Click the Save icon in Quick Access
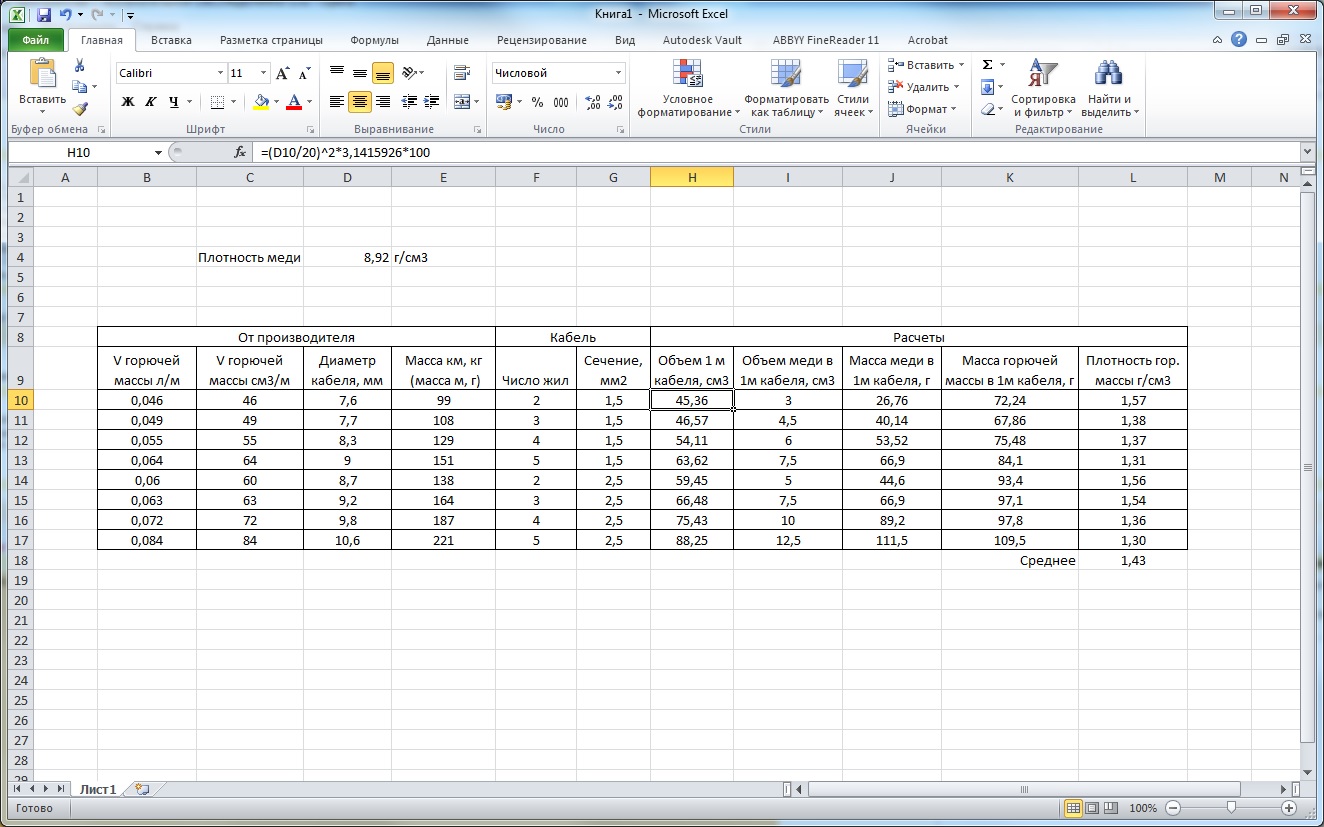The width and height of the screenshot is (1324, 827). (43, 15)
